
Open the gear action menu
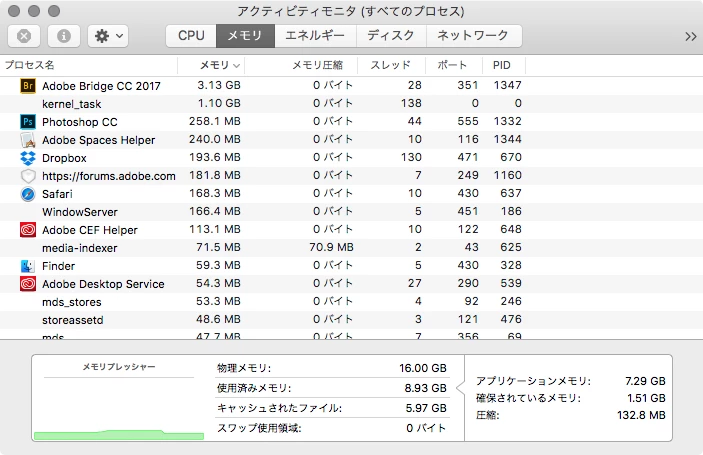pos(108,36)
